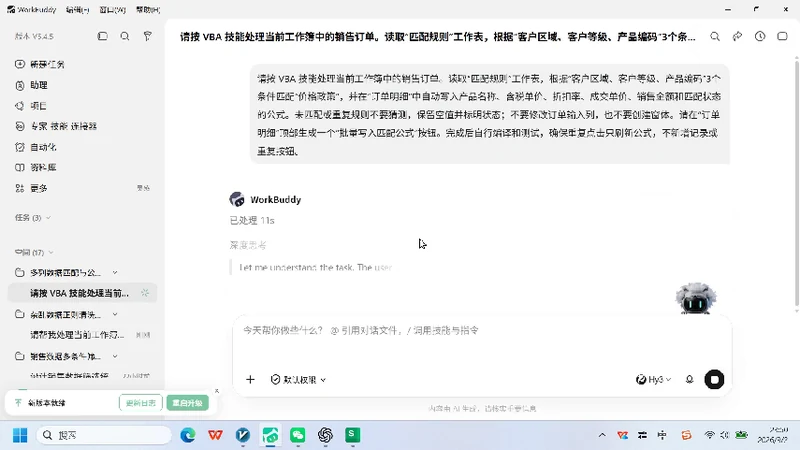Open WPS Office from taskbar
This screenshot has width=800, height=450.
click(215, 435)
